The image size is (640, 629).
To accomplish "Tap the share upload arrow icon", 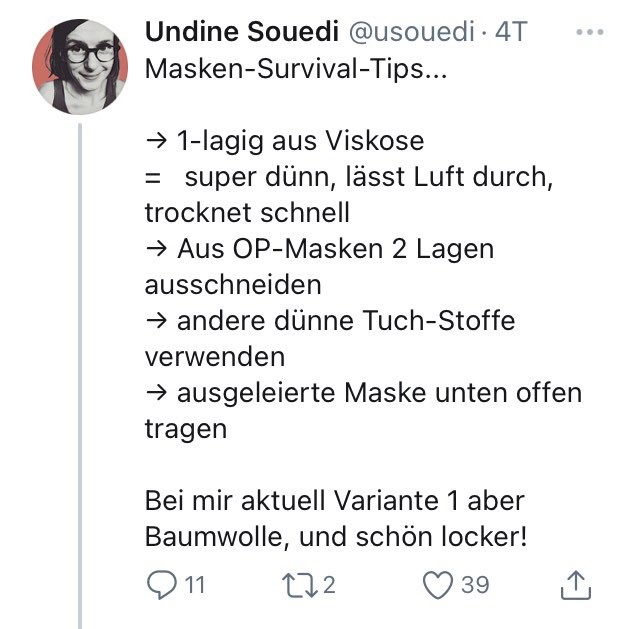I will click(576, 584).
